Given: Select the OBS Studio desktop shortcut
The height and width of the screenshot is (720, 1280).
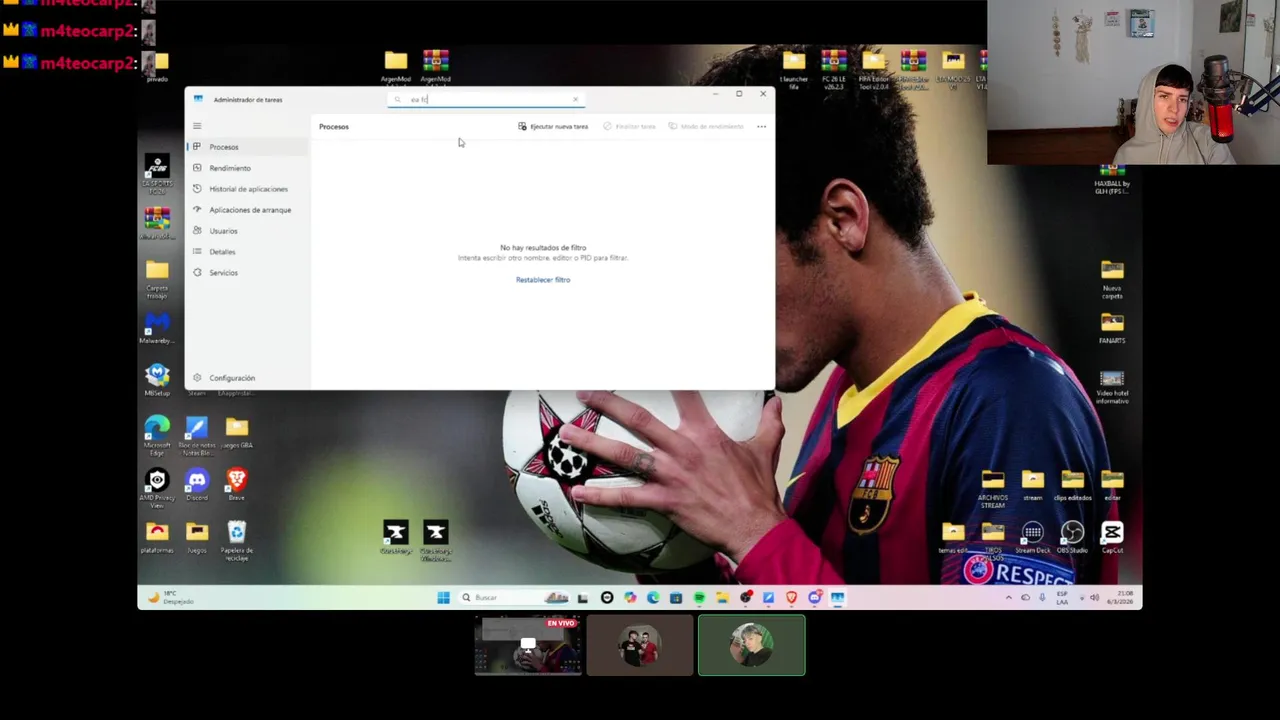Looking at the screenshot, I should [x=1072, y=538].
